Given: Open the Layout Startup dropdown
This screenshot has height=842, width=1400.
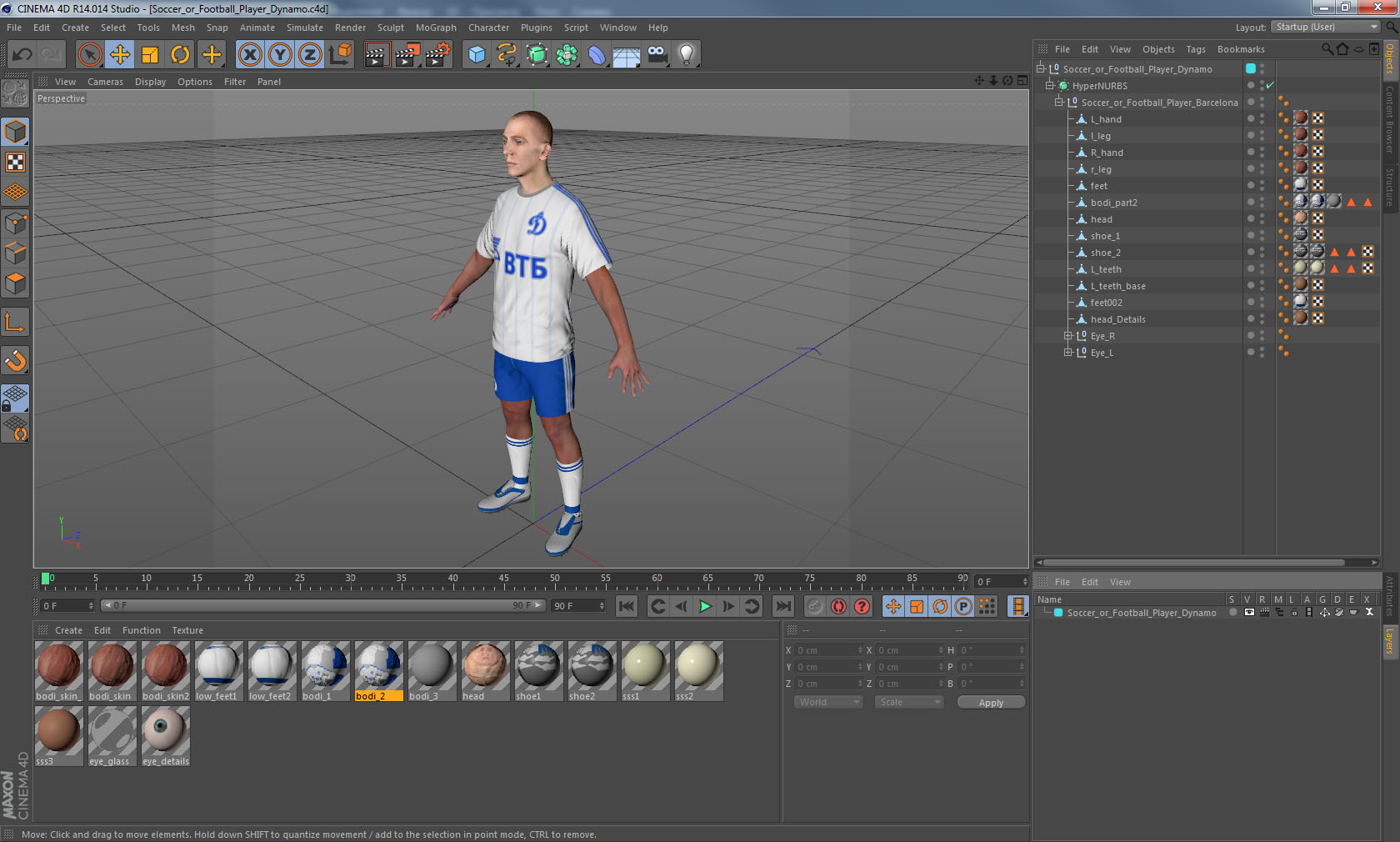Looking at the screenshot, I should click(1327, 27).
